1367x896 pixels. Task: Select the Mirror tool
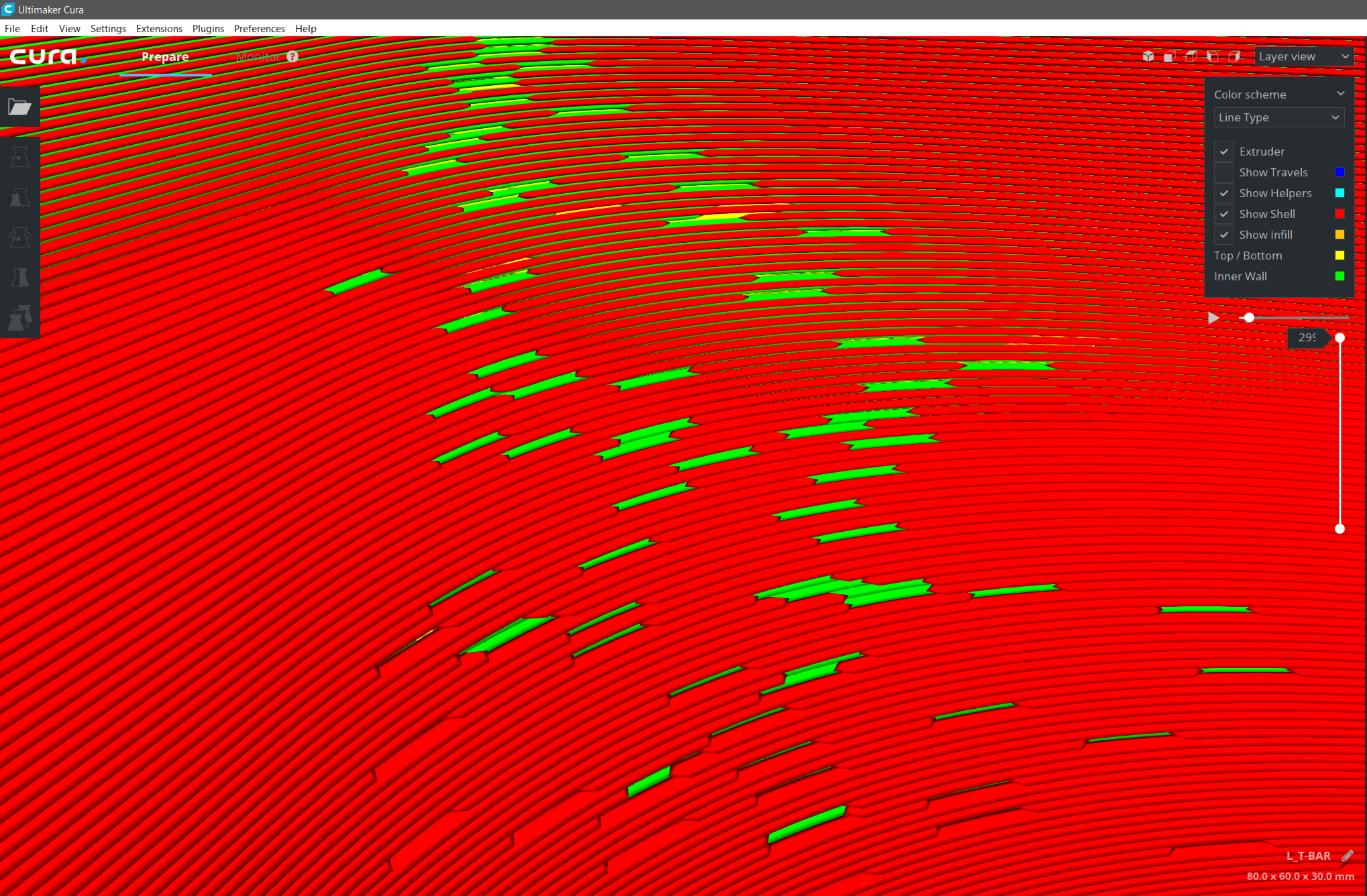pos(19,278)
